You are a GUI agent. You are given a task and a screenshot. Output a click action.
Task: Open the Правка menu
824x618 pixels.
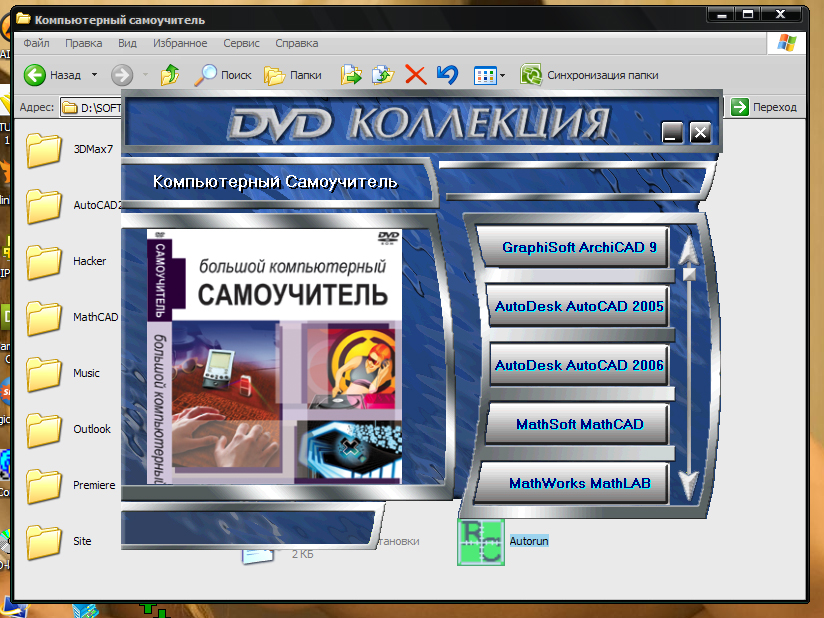click(x=84, y=43)
